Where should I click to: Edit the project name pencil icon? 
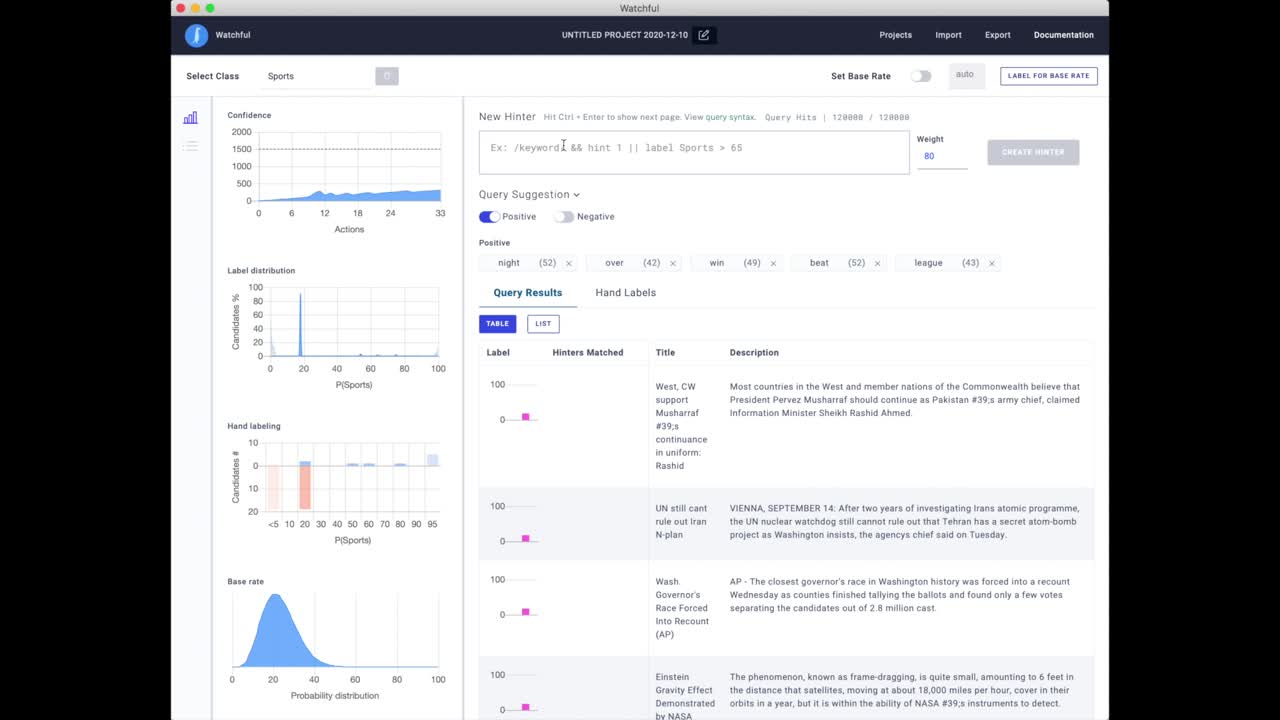[704, 35]
